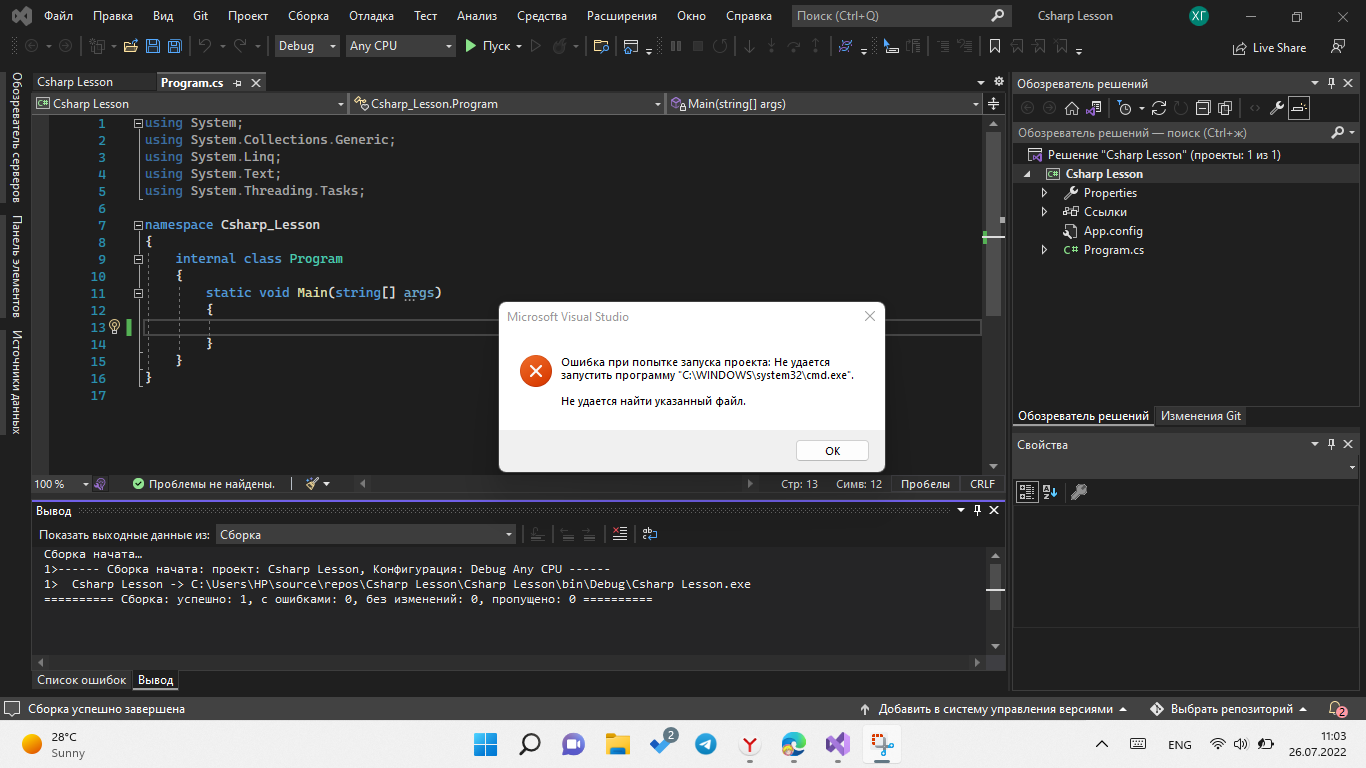Click the CRLF line ending indicator
Image resolution: width=1366 pixels, height=768 pixels.
(x=982, y=483)
